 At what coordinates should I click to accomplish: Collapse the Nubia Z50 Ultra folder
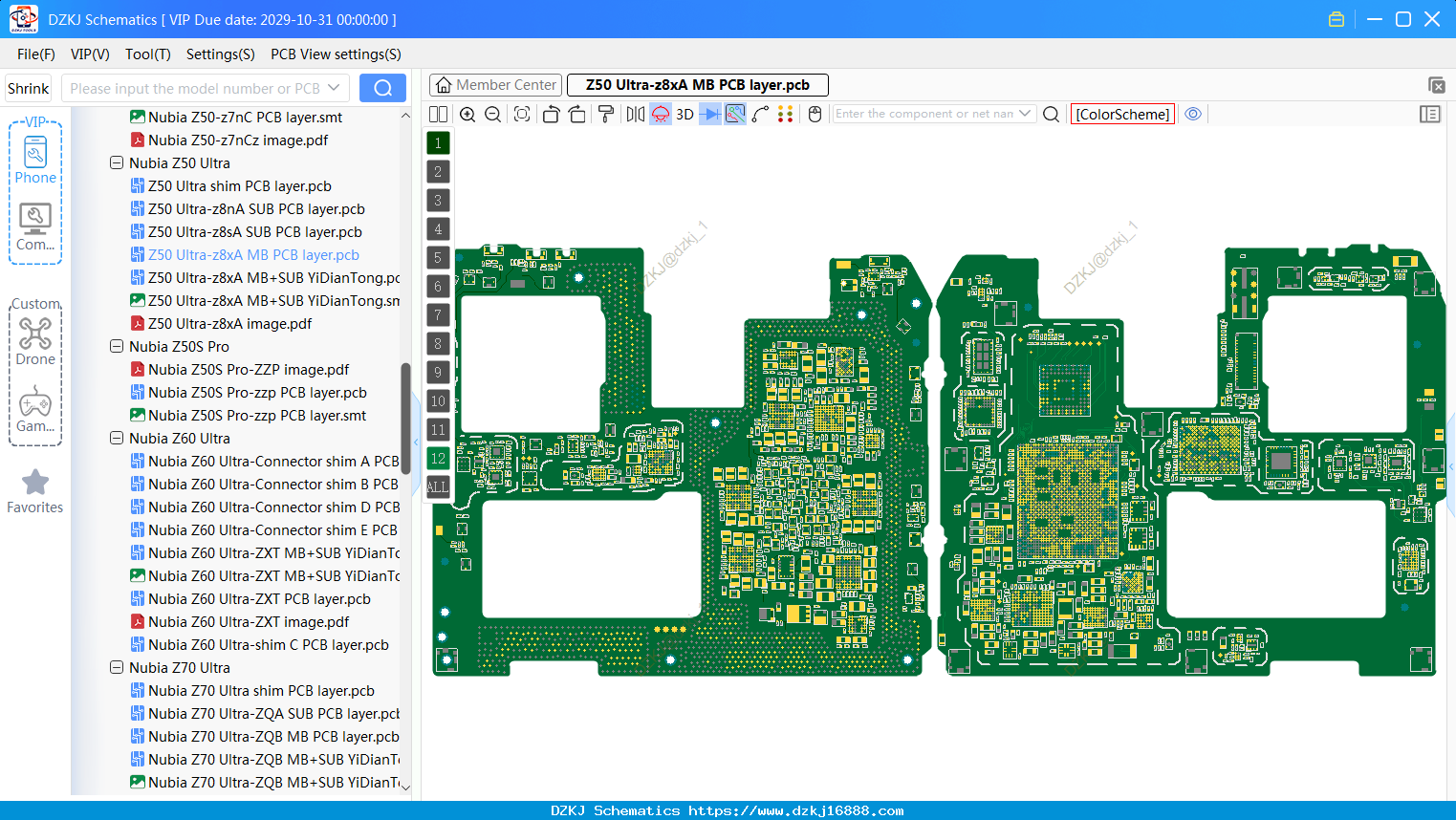click(x=117, y=163)
